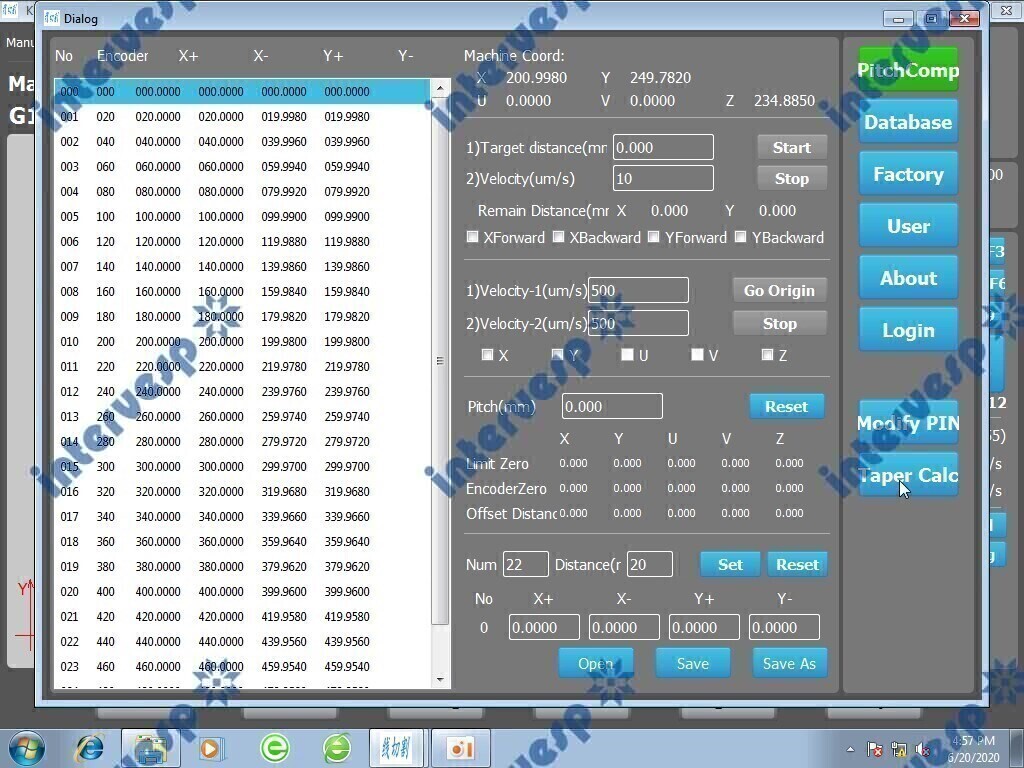Open the PitchComp page
The width and height of the screenshot is (1024, 768).
908,70
